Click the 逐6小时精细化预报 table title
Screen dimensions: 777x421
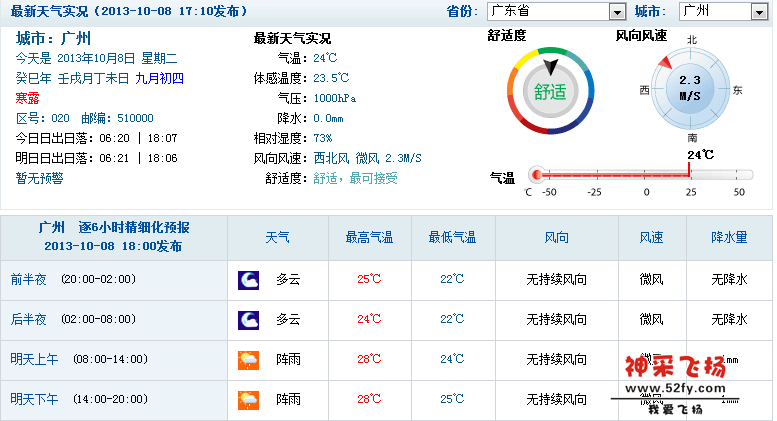pos(134,227)
